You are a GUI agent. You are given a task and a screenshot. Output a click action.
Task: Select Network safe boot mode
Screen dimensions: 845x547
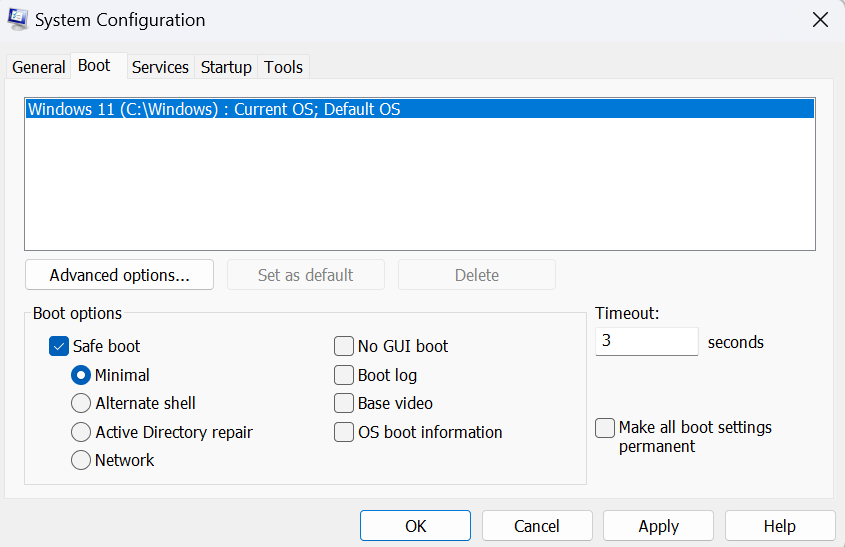click(81, 460)
